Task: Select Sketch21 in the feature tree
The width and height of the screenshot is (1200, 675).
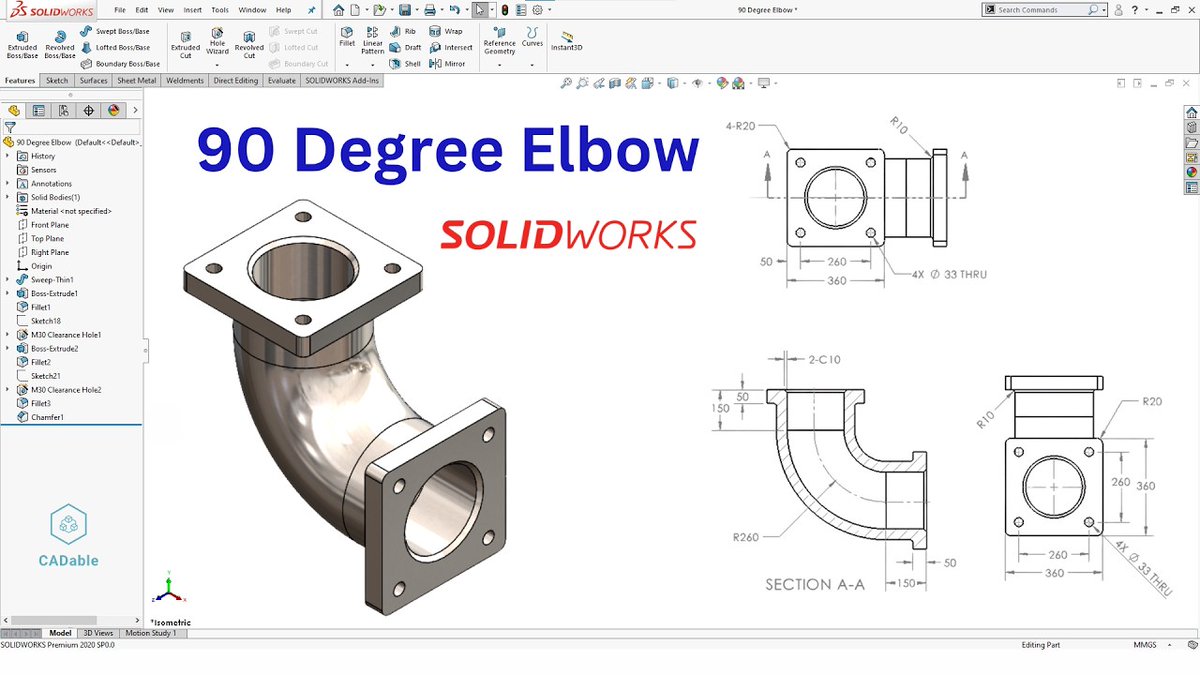Action: click(39, 376)
